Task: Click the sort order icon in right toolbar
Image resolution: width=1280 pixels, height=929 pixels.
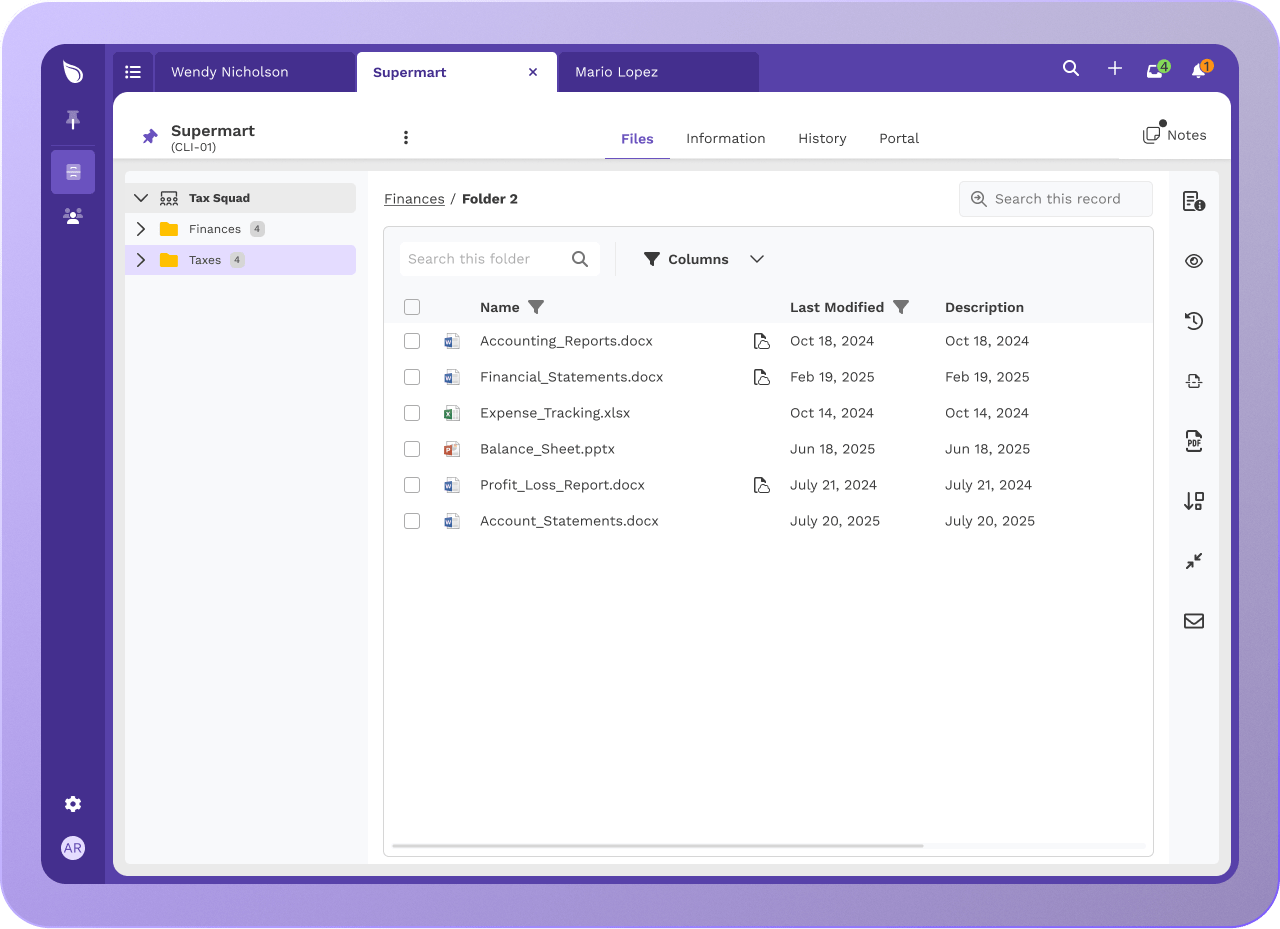Action: 1194,501
